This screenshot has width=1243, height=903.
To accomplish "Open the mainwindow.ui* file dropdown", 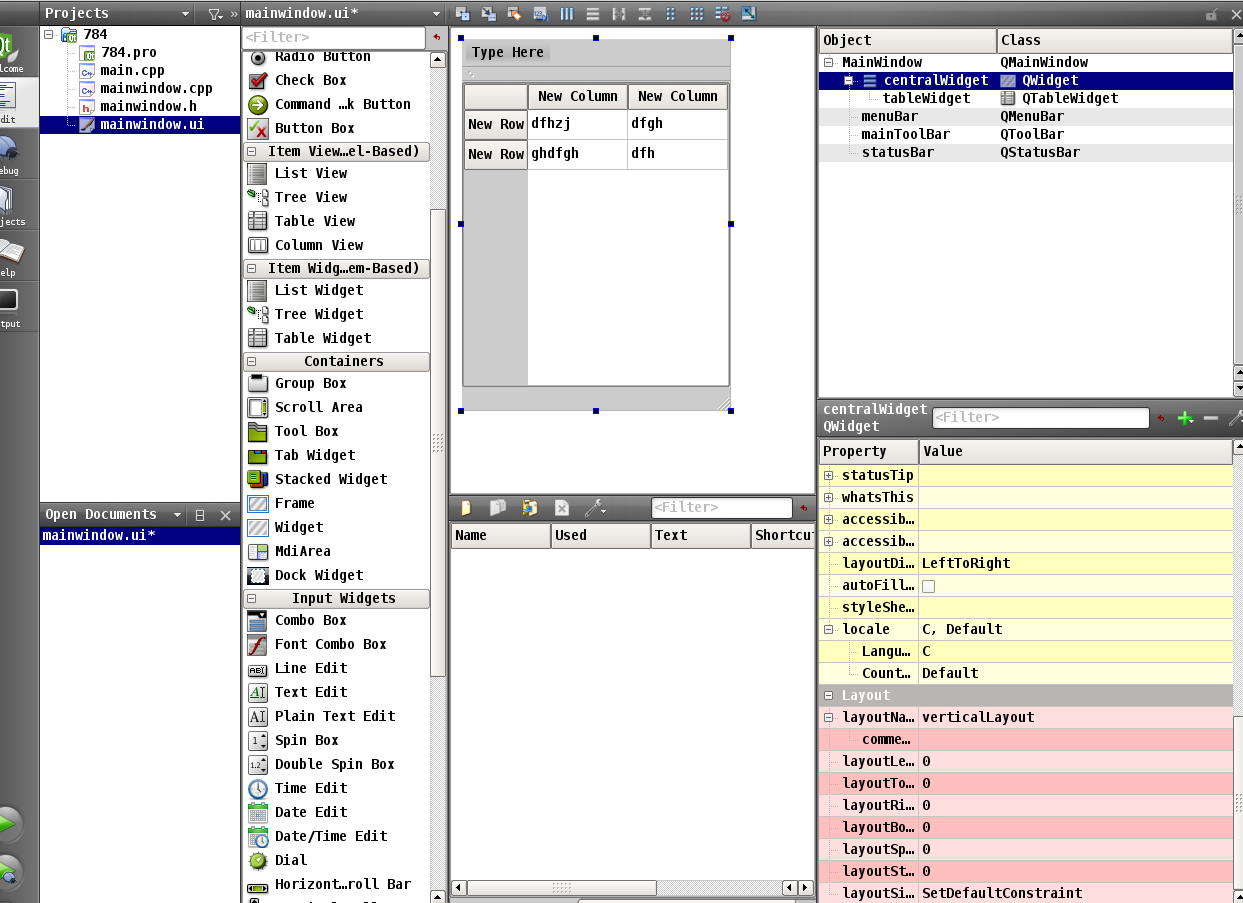I will point(436,14).
